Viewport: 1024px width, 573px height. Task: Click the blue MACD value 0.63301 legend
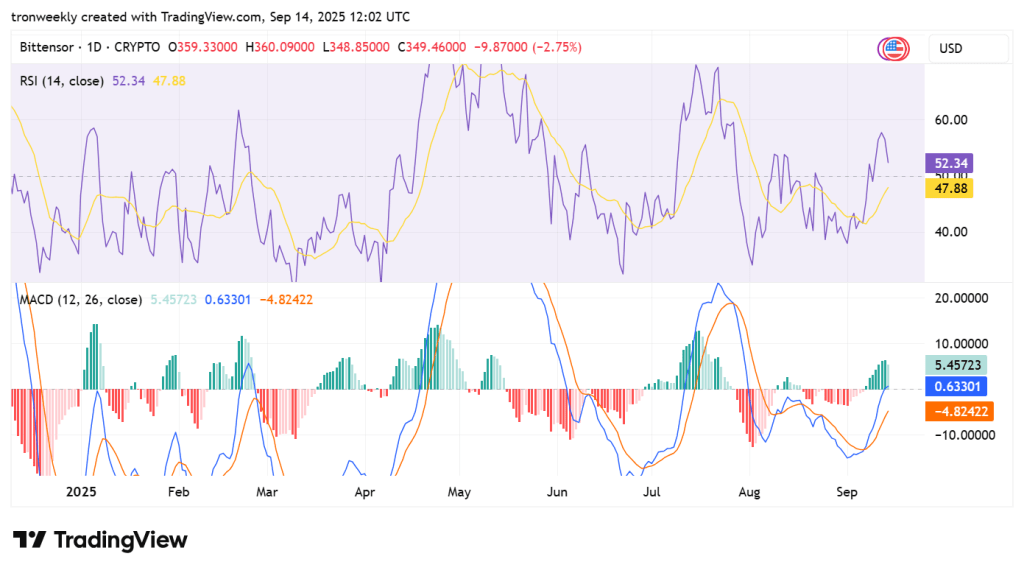[228, 300]
